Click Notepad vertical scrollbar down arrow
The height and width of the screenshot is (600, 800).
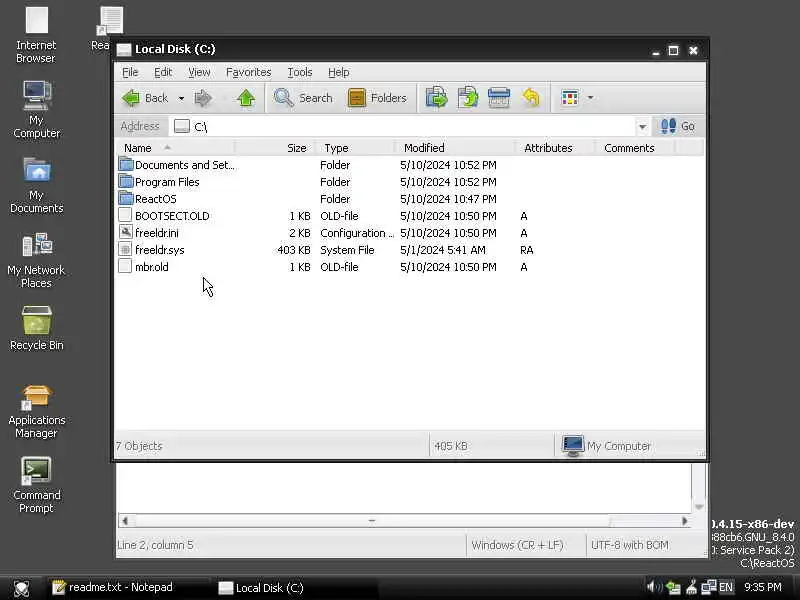(x=699, y=507)
